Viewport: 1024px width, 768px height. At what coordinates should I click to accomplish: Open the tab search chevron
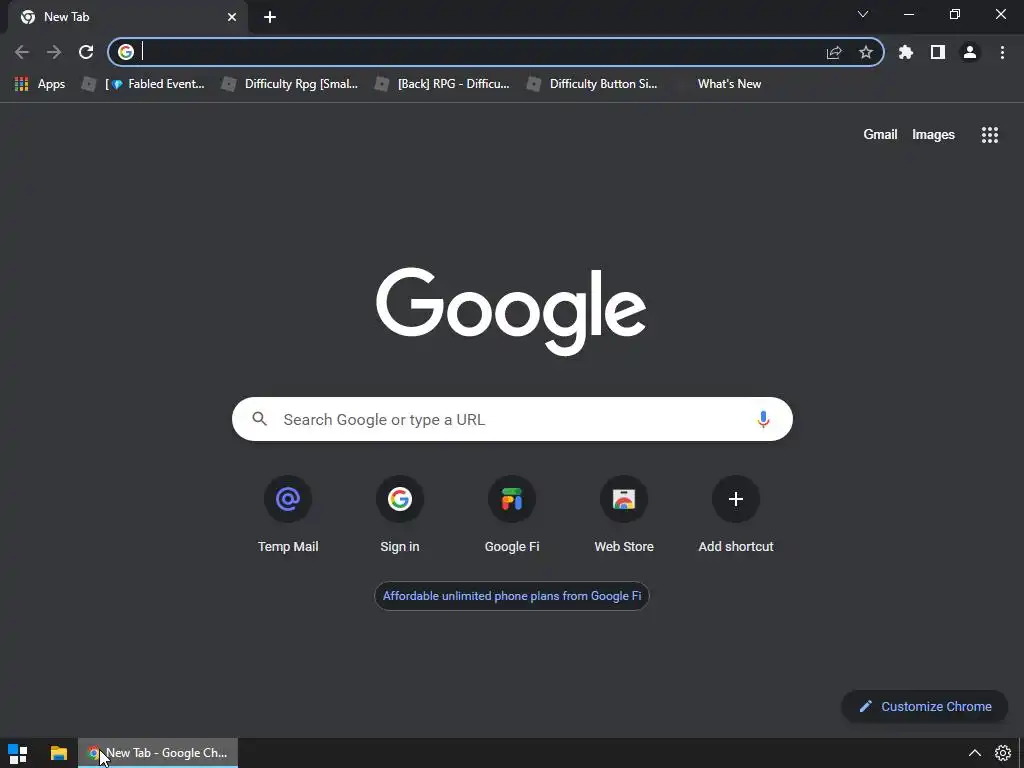point(863,14)
